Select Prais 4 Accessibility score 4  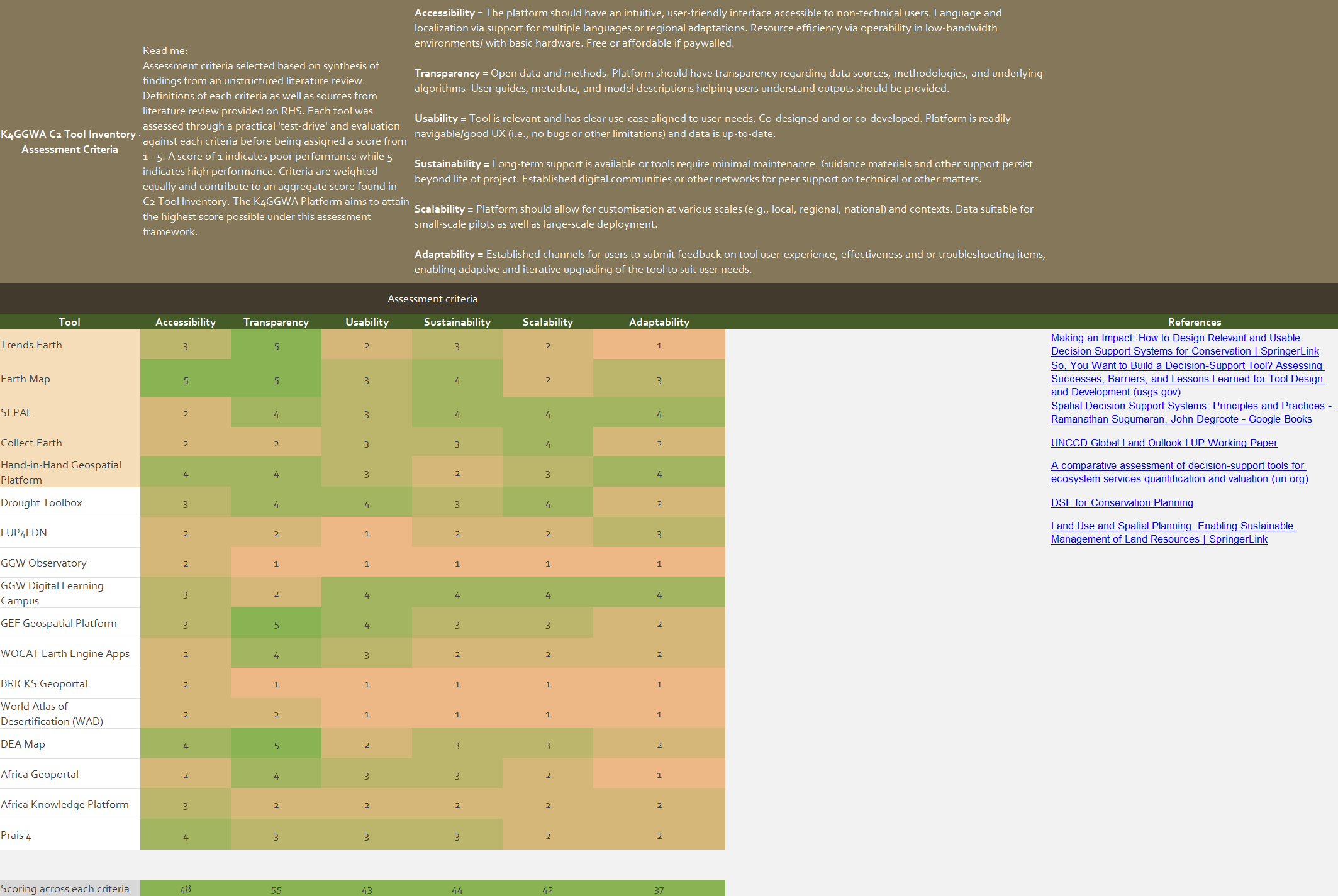[186, 835]
